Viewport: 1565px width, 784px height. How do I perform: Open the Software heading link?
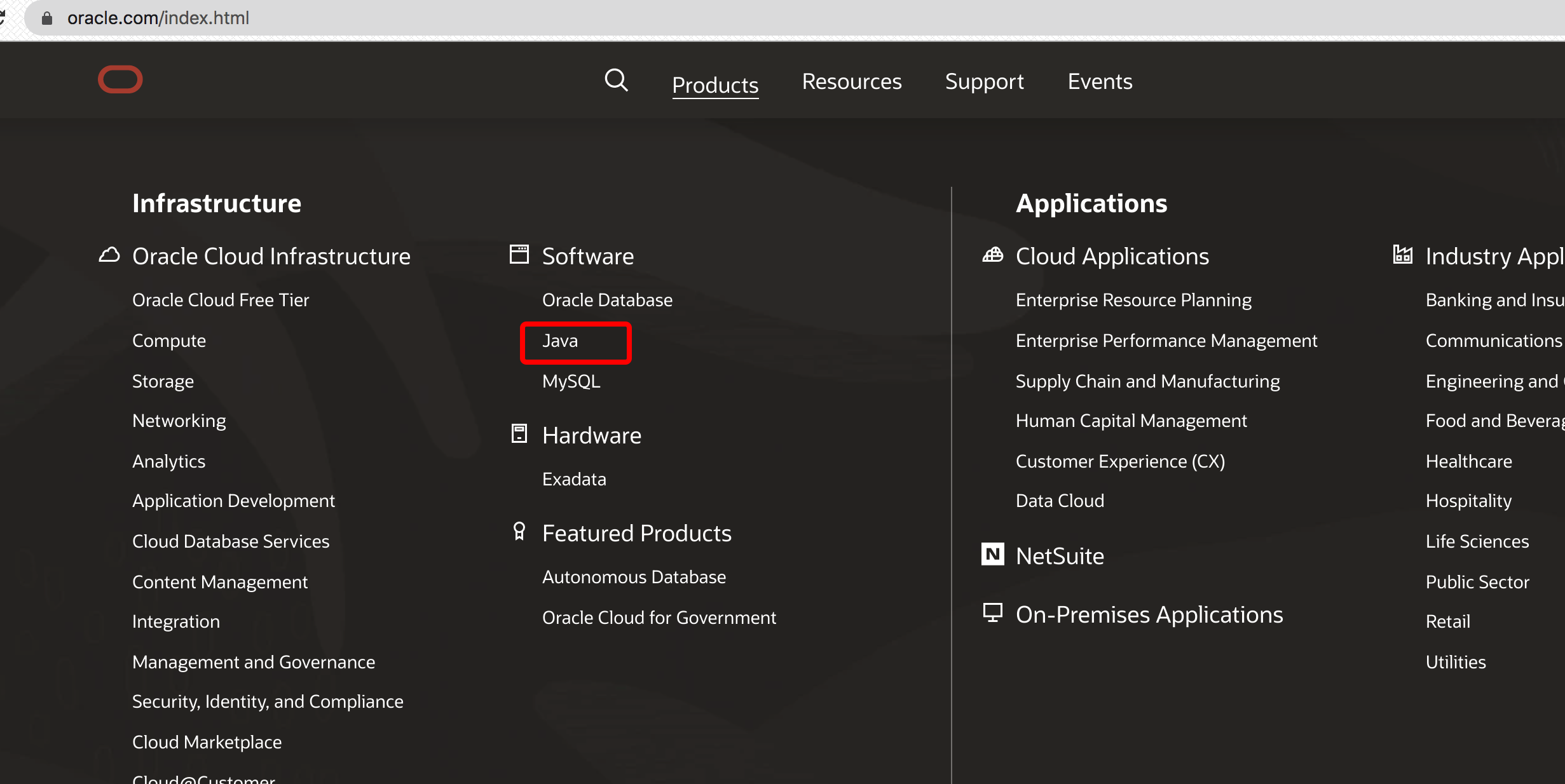(588, 256)
